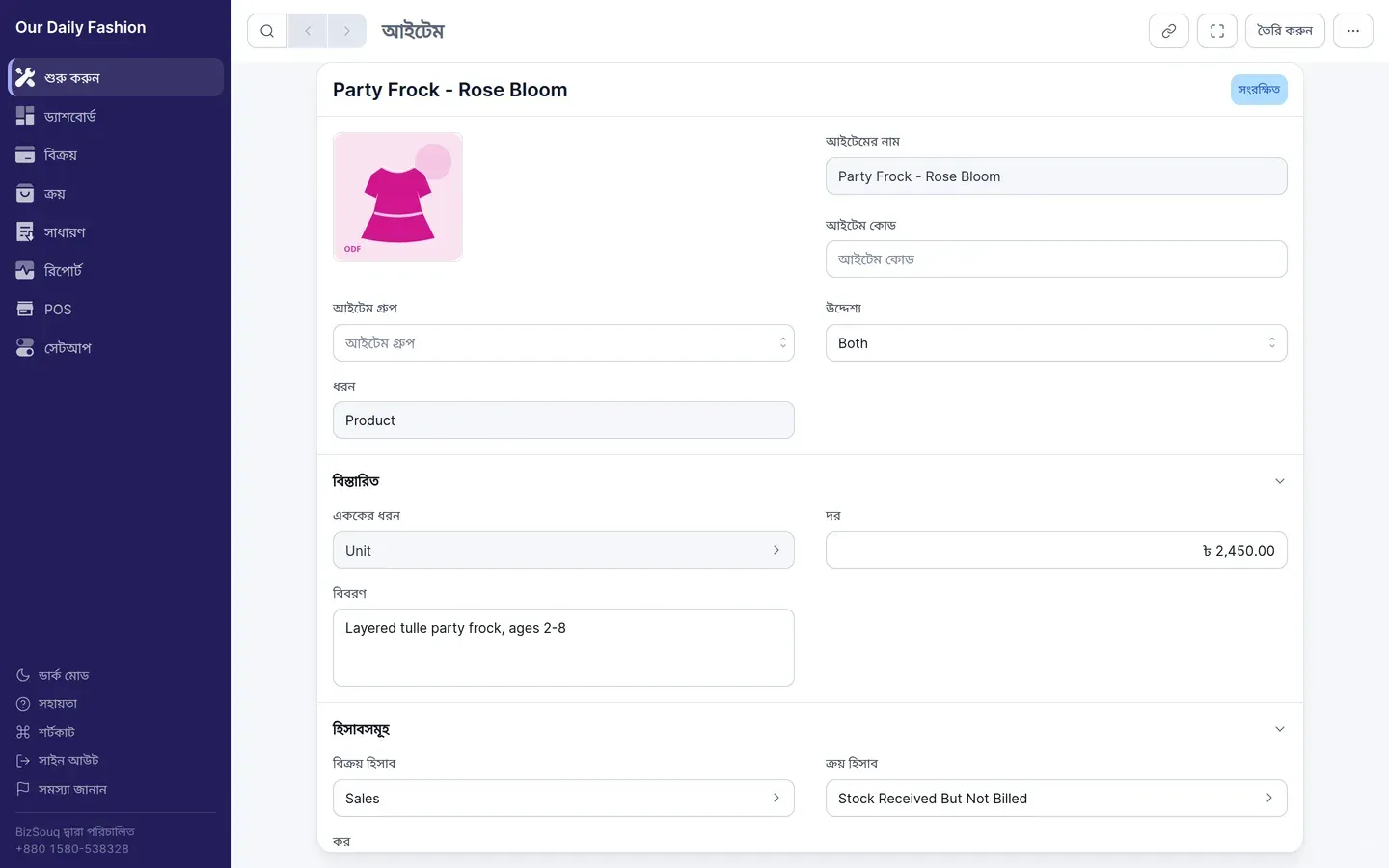Open Stock Received But Not Billed arrow
The image size is (1389, 868).
coord(1269,798)
